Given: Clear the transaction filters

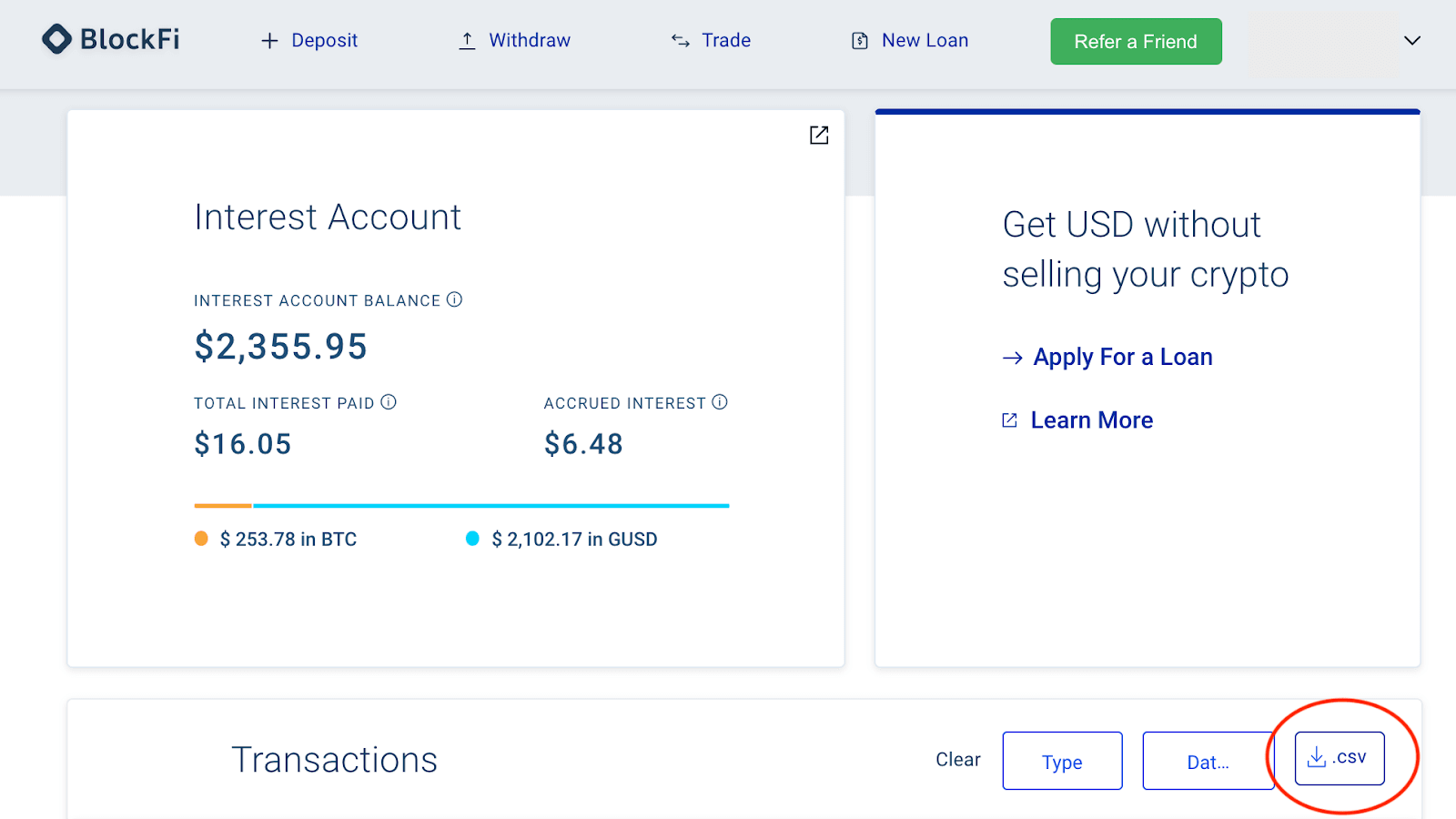Looking at the screenshot, I should pos(958,760).
